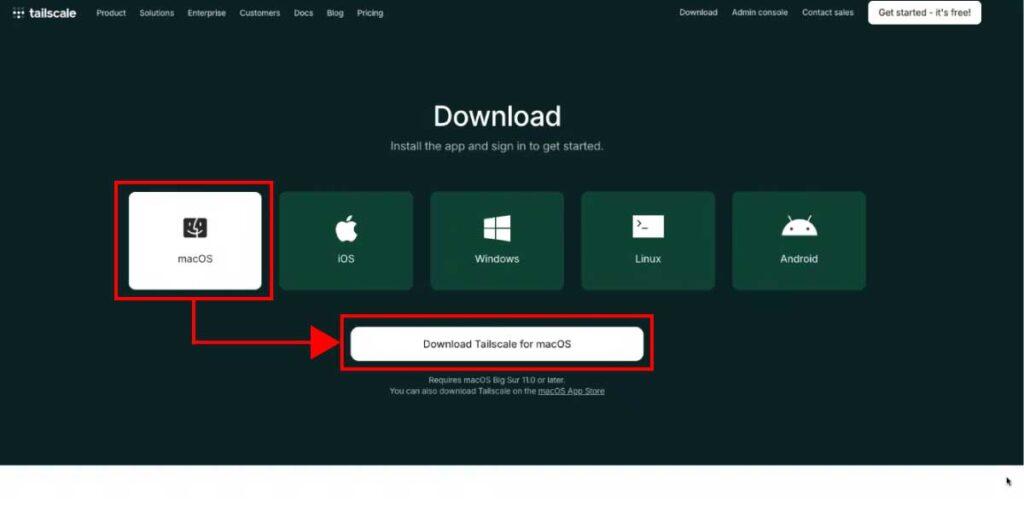Open the Docs link

point(303,13)
